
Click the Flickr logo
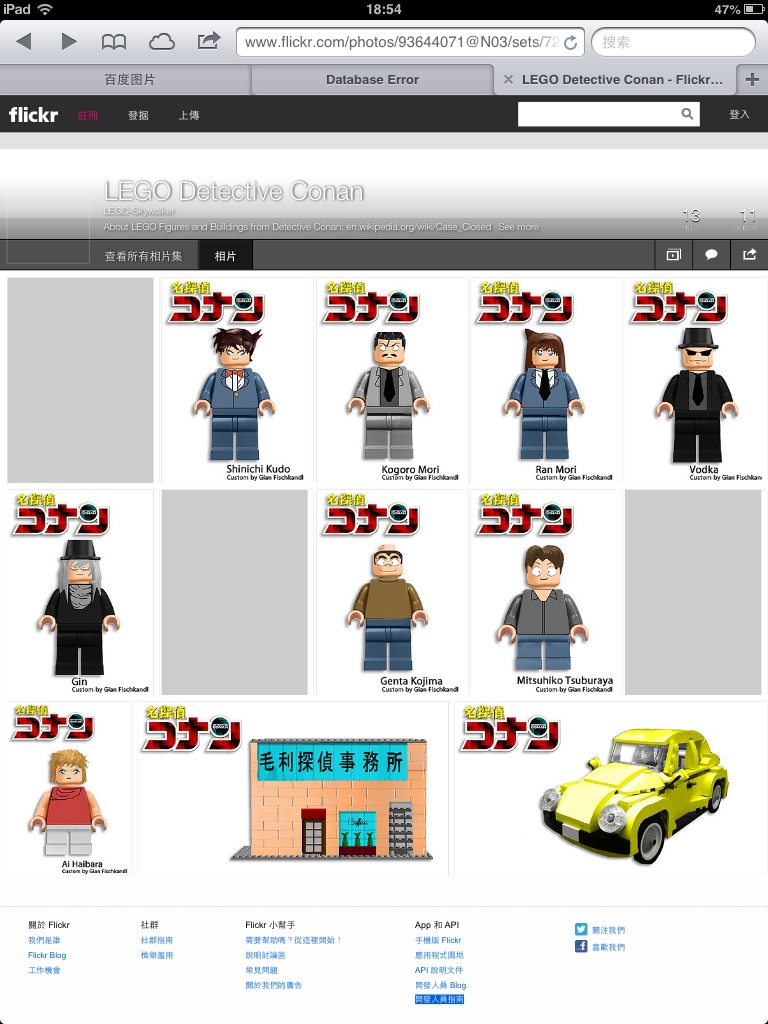pyautogui.click(x=33, y=115)
